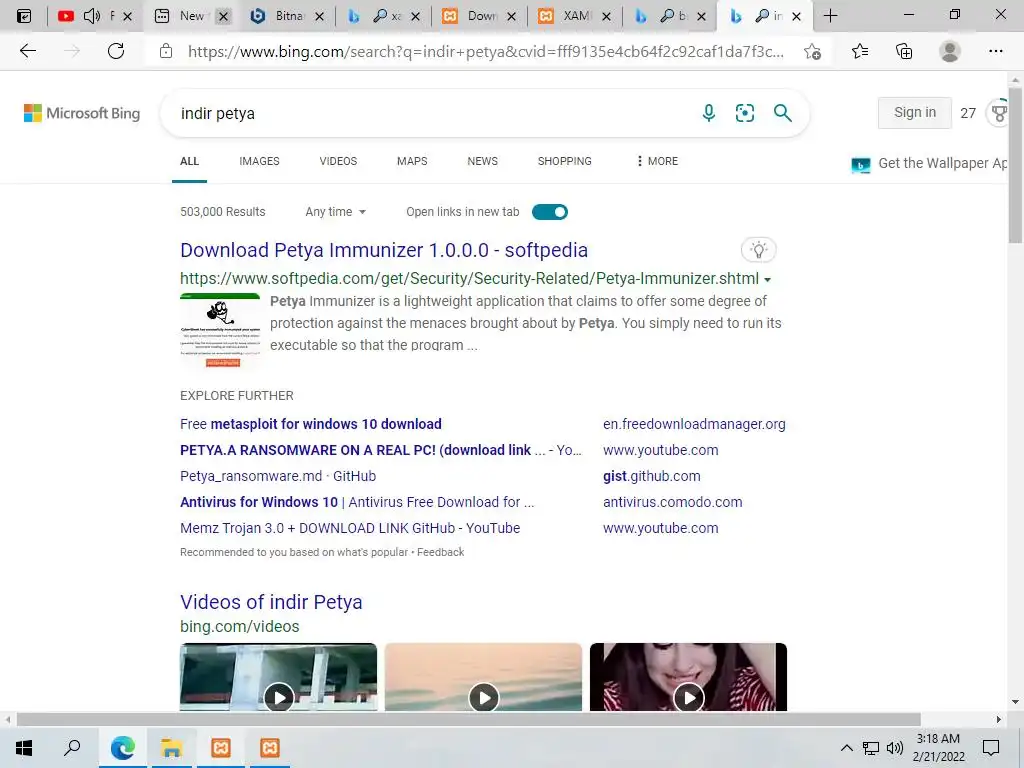Open the MORE search categories menu
This screenshot has width=1024, height=768.
[x=657, y=161]
